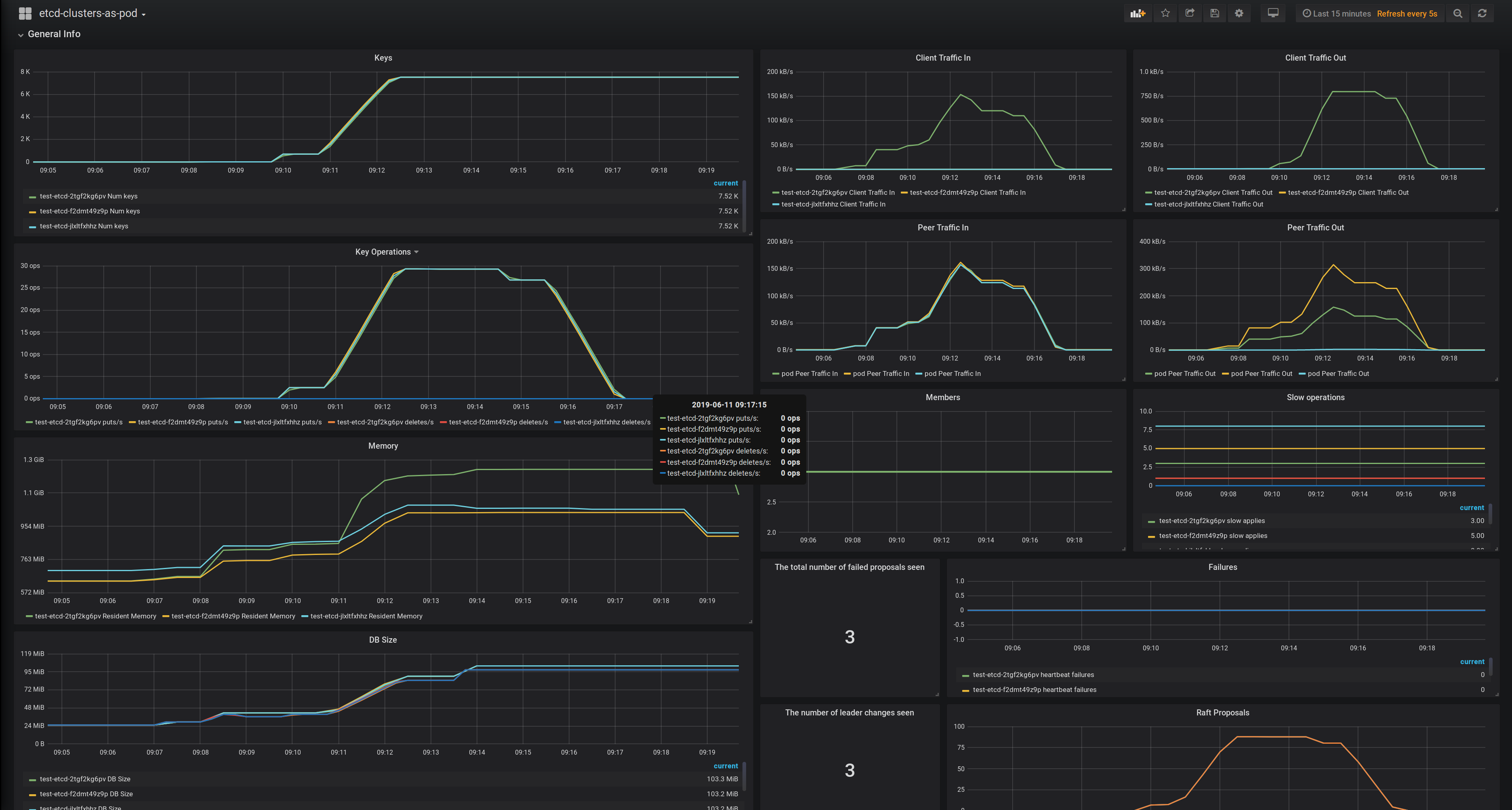The image size is (1512, 810).
Task: Open dashboard settings gear
Action: [x=1239, y=13]
